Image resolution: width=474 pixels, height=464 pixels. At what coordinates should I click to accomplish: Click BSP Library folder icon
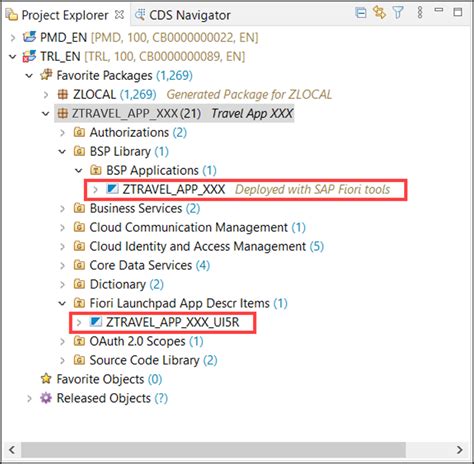pyautogui.click(x=79, y=151)
